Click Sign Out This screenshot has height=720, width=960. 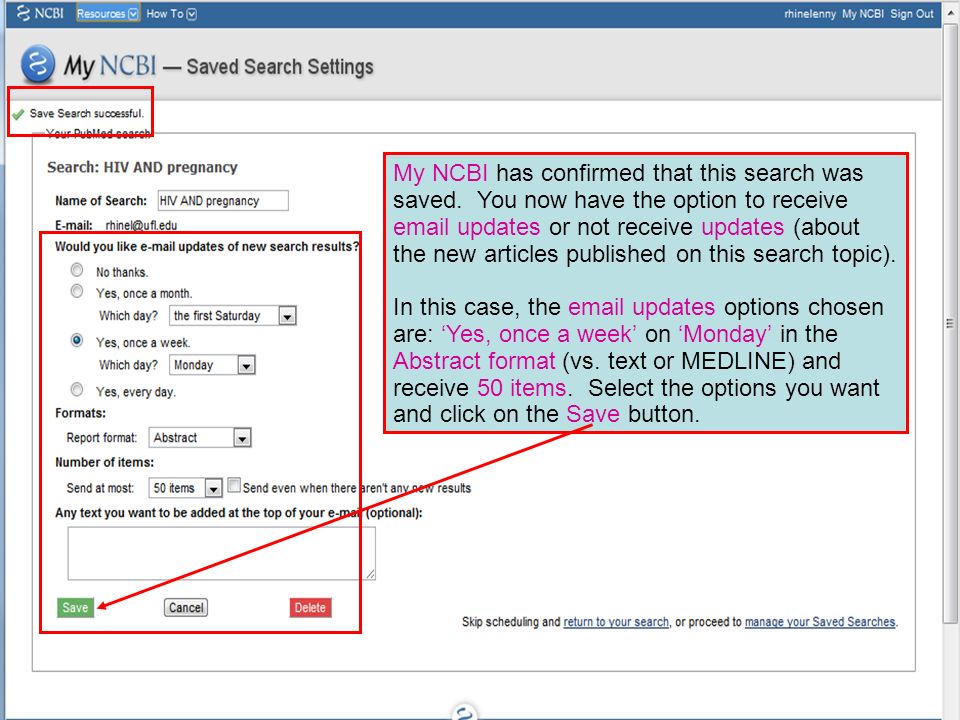(x=912, y=13)
